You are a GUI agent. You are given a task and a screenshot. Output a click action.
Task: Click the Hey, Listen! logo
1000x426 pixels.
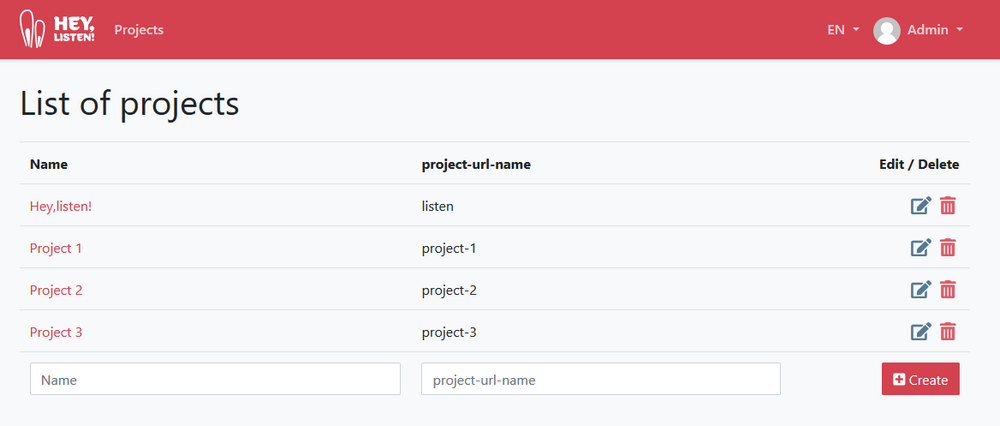tap(58, 29)
